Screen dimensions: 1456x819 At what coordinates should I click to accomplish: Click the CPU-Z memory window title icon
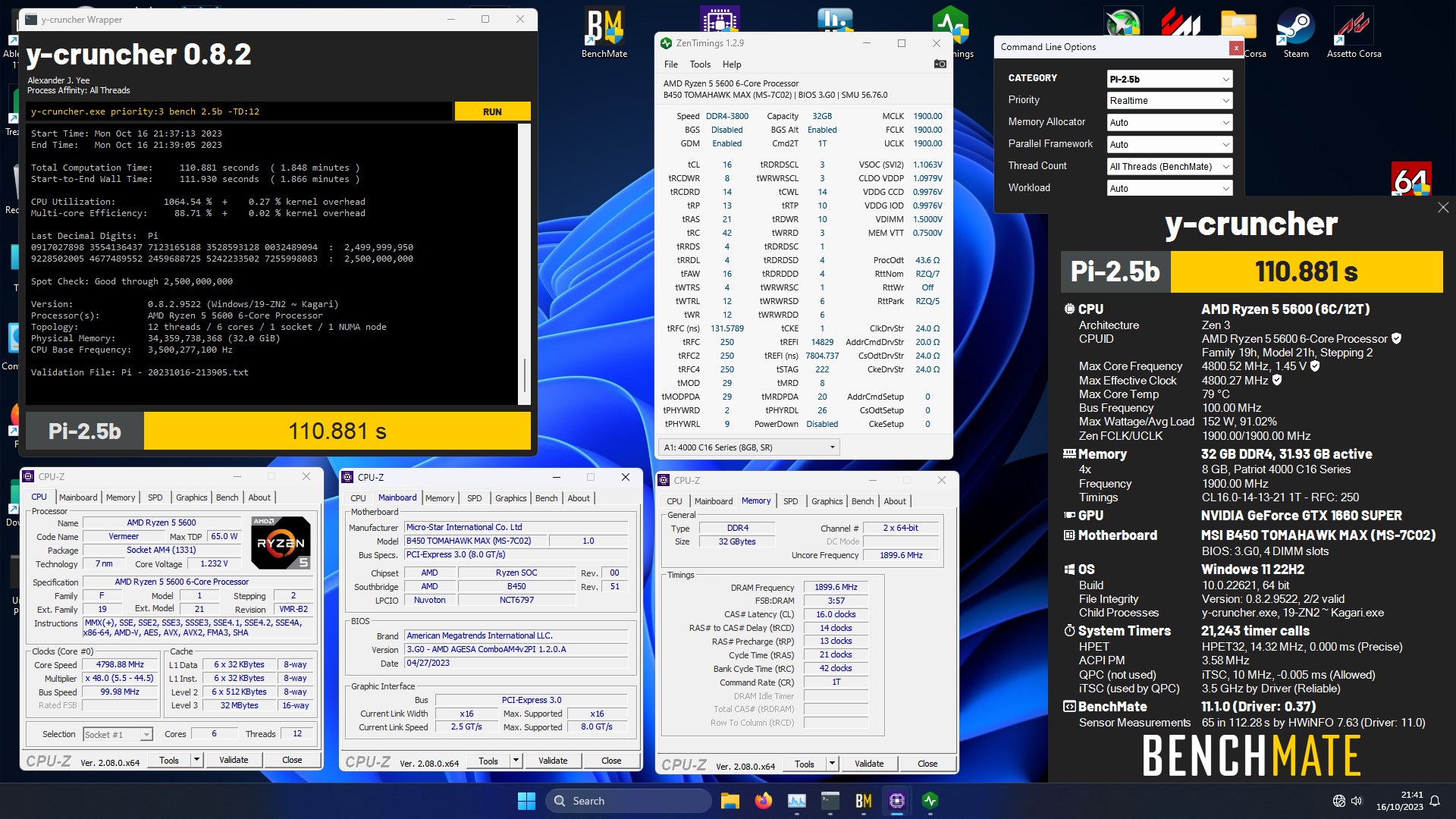tap(664, 480)
